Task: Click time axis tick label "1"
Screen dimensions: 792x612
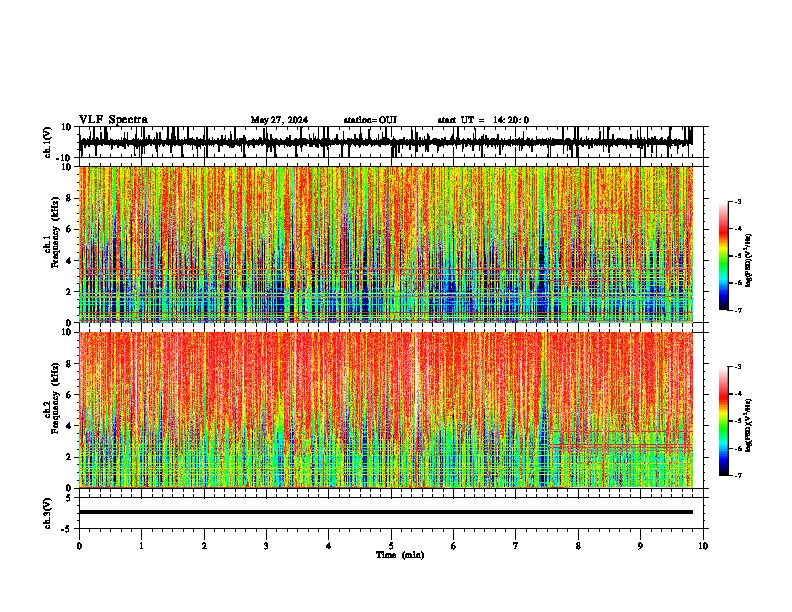Action: coord(141,546)
